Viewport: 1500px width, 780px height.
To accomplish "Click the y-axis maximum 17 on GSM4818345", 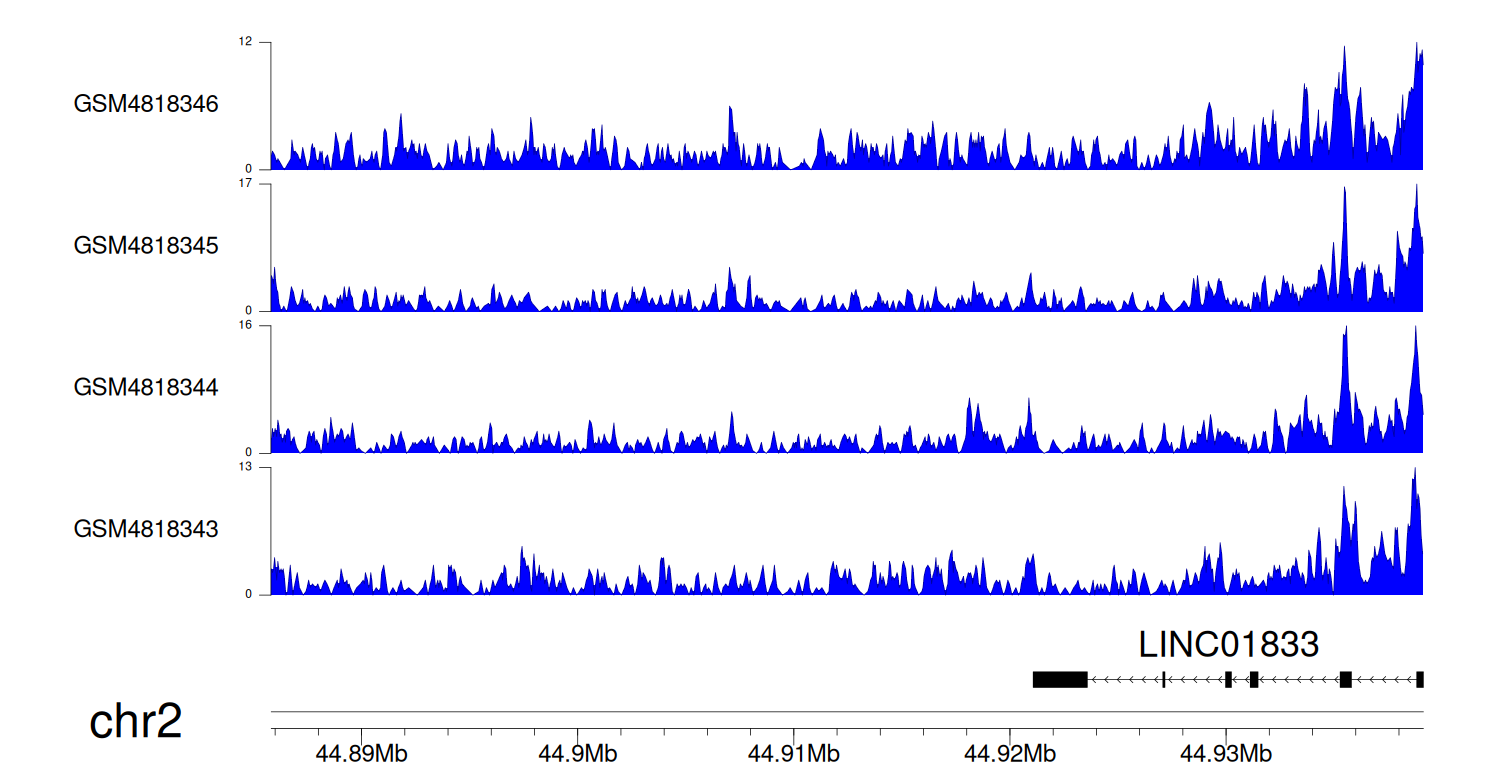I will (245, 184).
